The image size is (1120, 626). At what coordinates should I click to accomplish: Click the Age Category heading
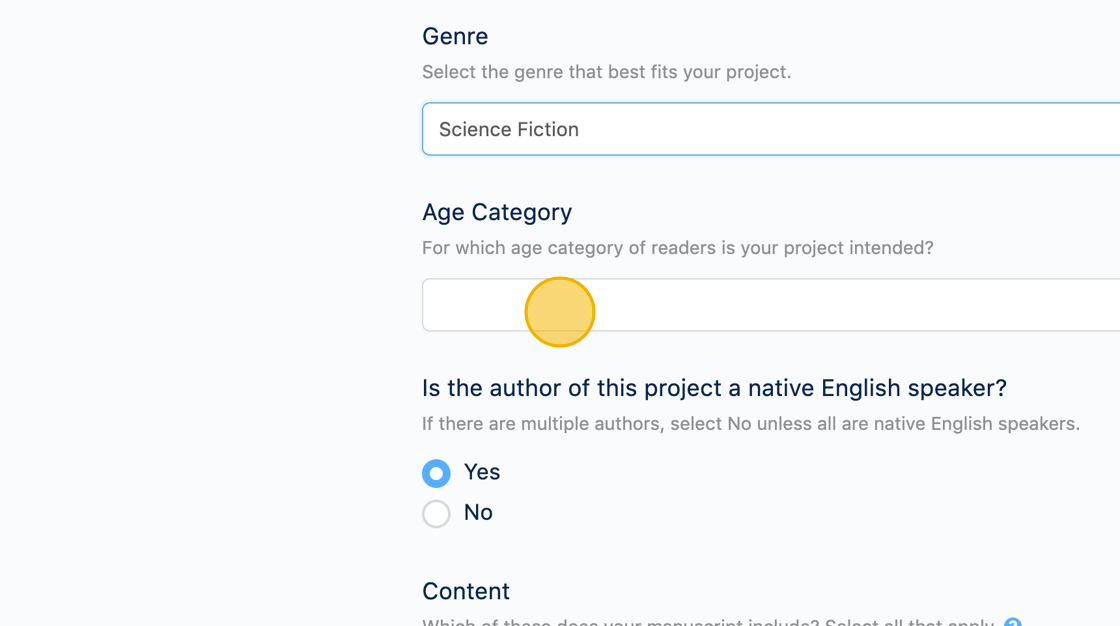pyautogui.click(x=497, y=212)
